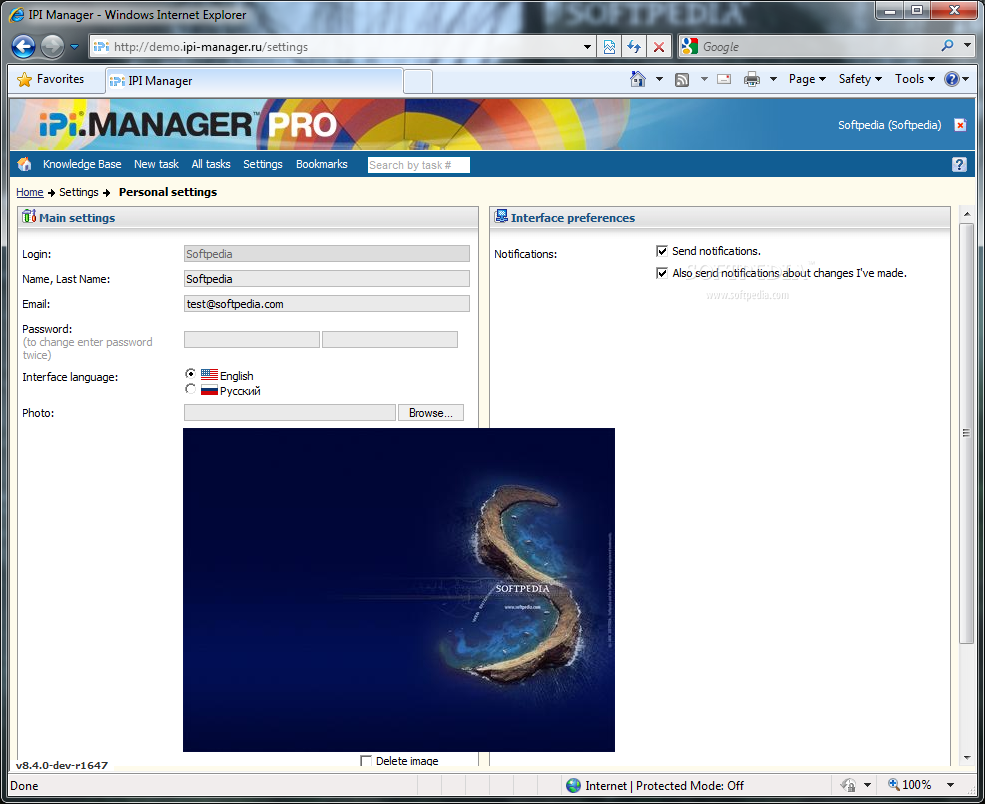Open the Page menu

pos(807,79)
